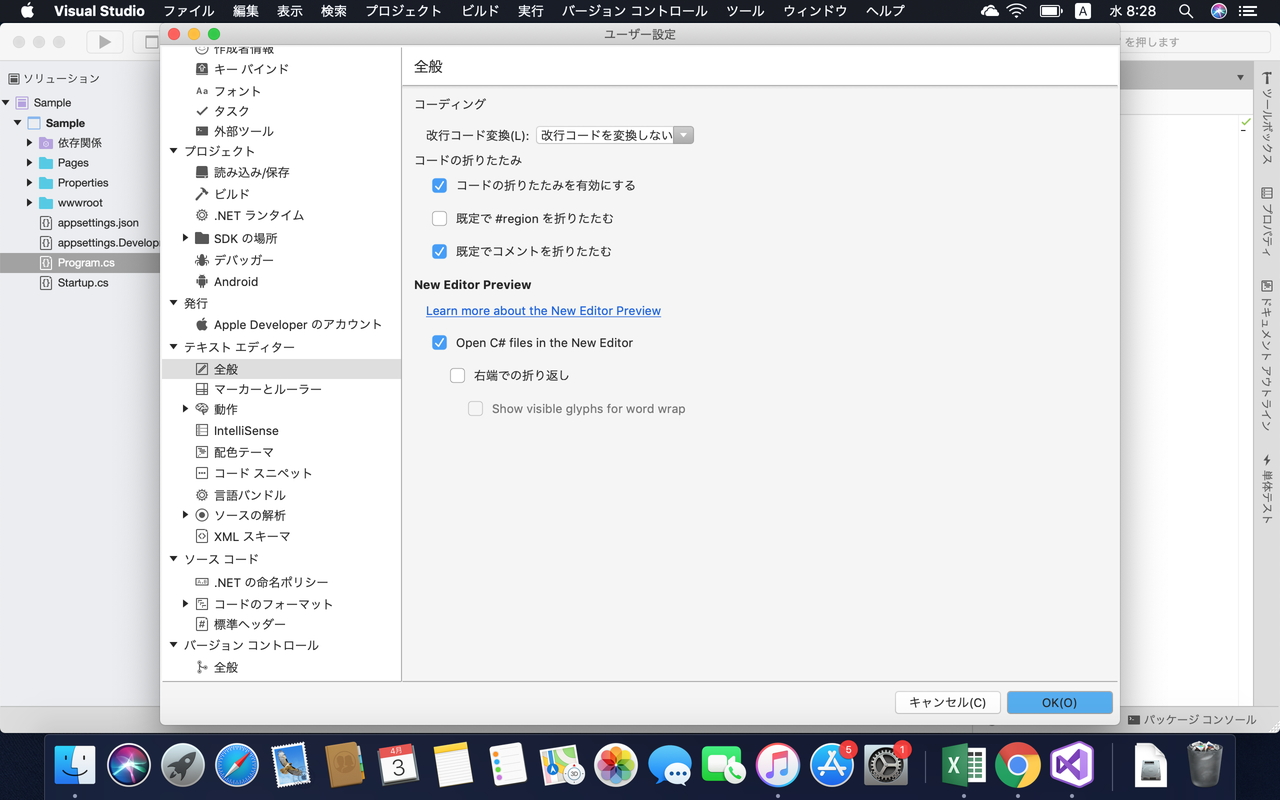Click Learn more about the New Editor Preview

(543, 310)
